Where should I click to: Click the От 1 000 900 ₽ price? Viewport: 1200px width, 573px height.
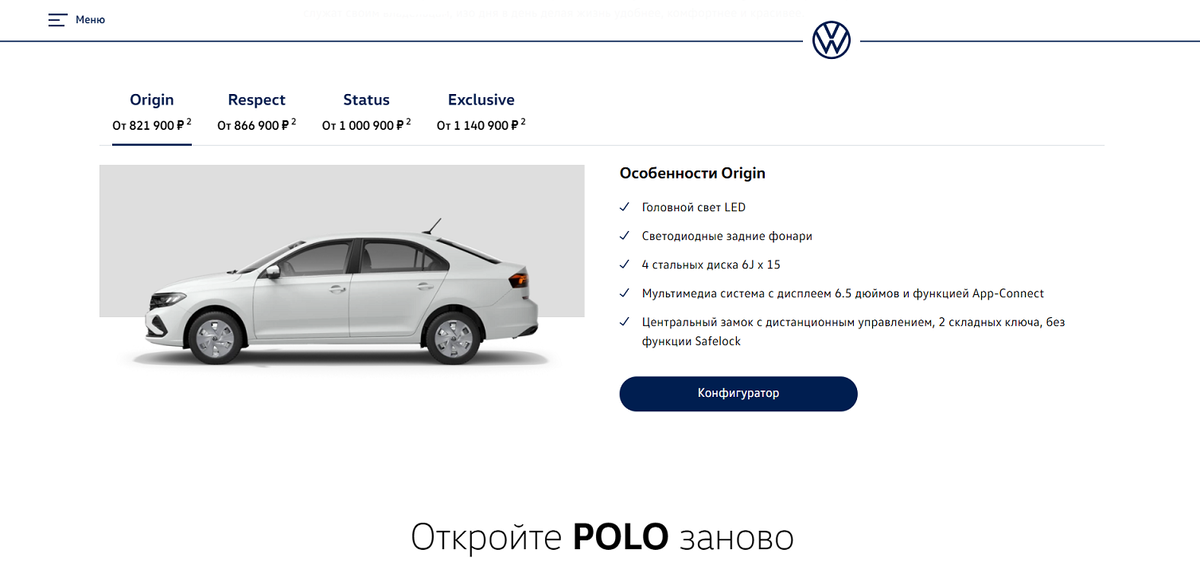(360, 126)
